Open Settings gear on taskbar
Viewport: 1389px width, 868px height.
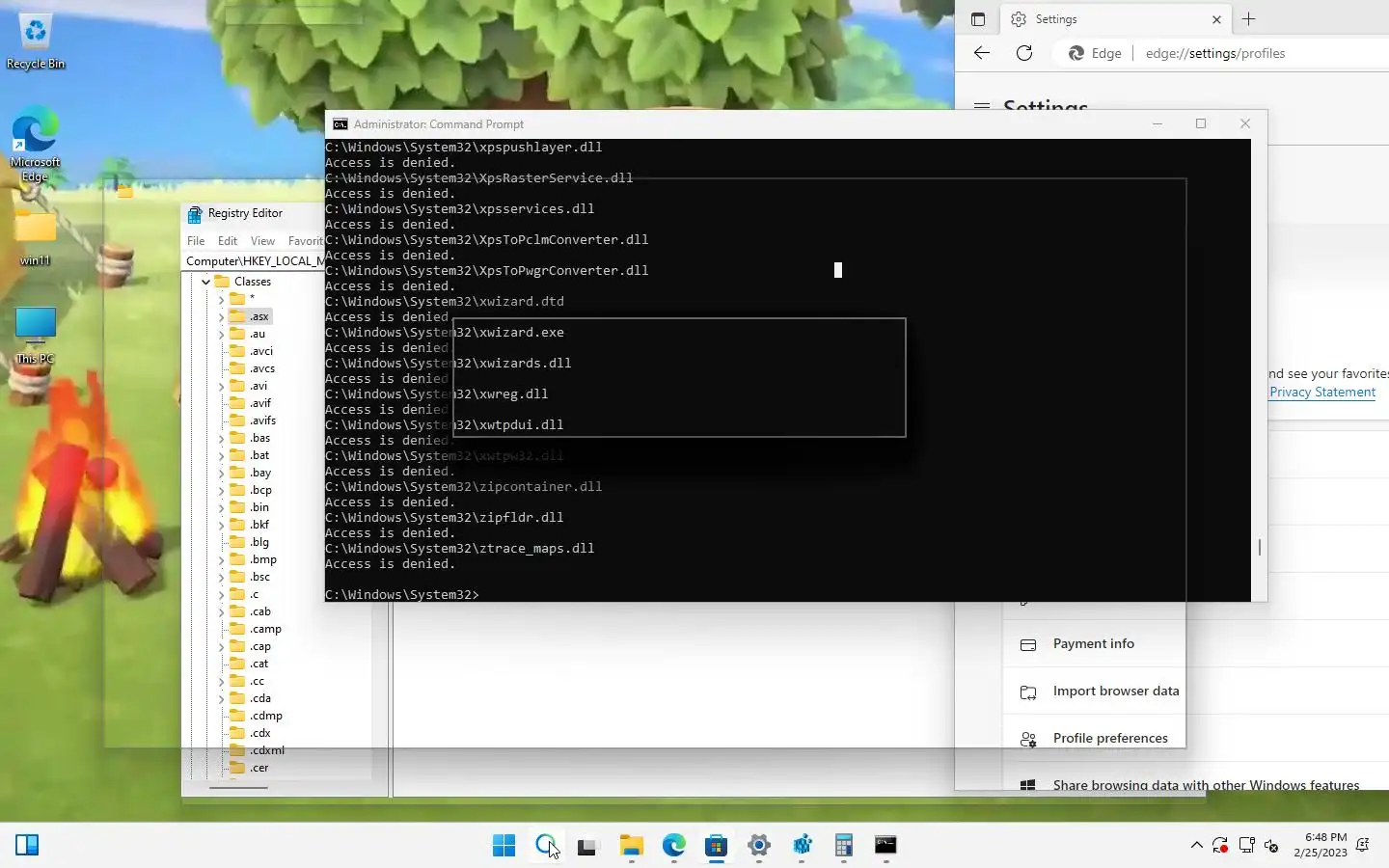click(759, 846)
